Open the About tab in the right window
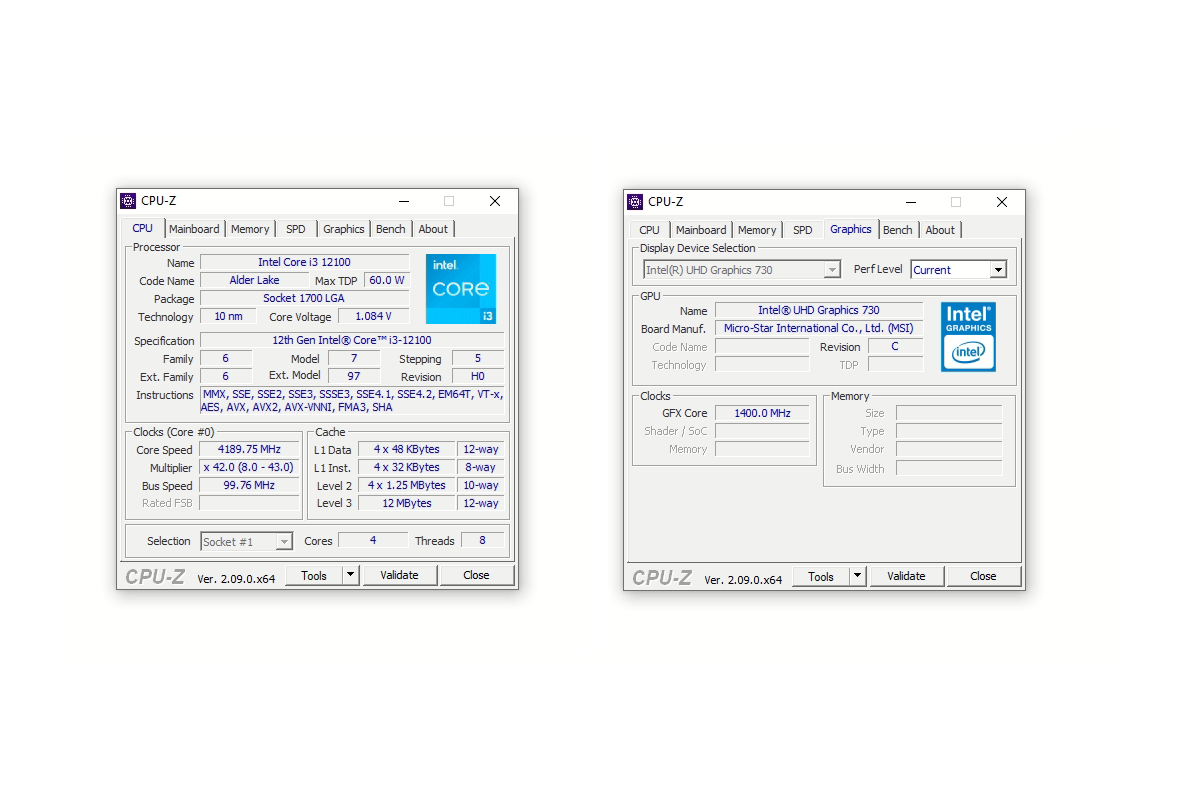 pos(940,230)
